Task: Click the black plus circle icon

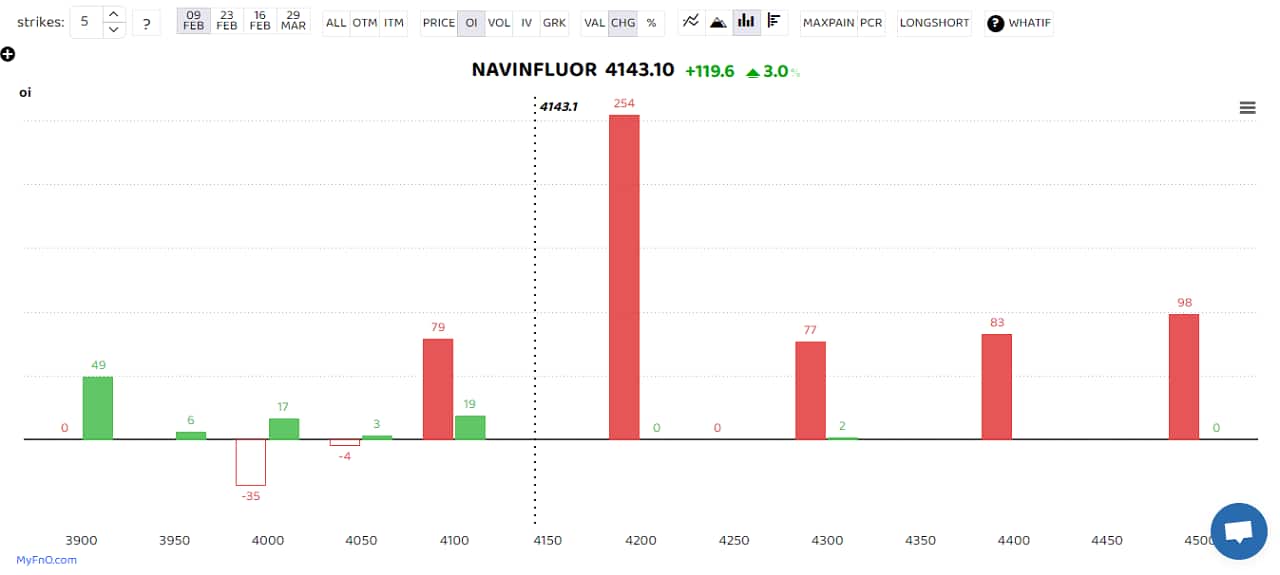Action: 8,53
